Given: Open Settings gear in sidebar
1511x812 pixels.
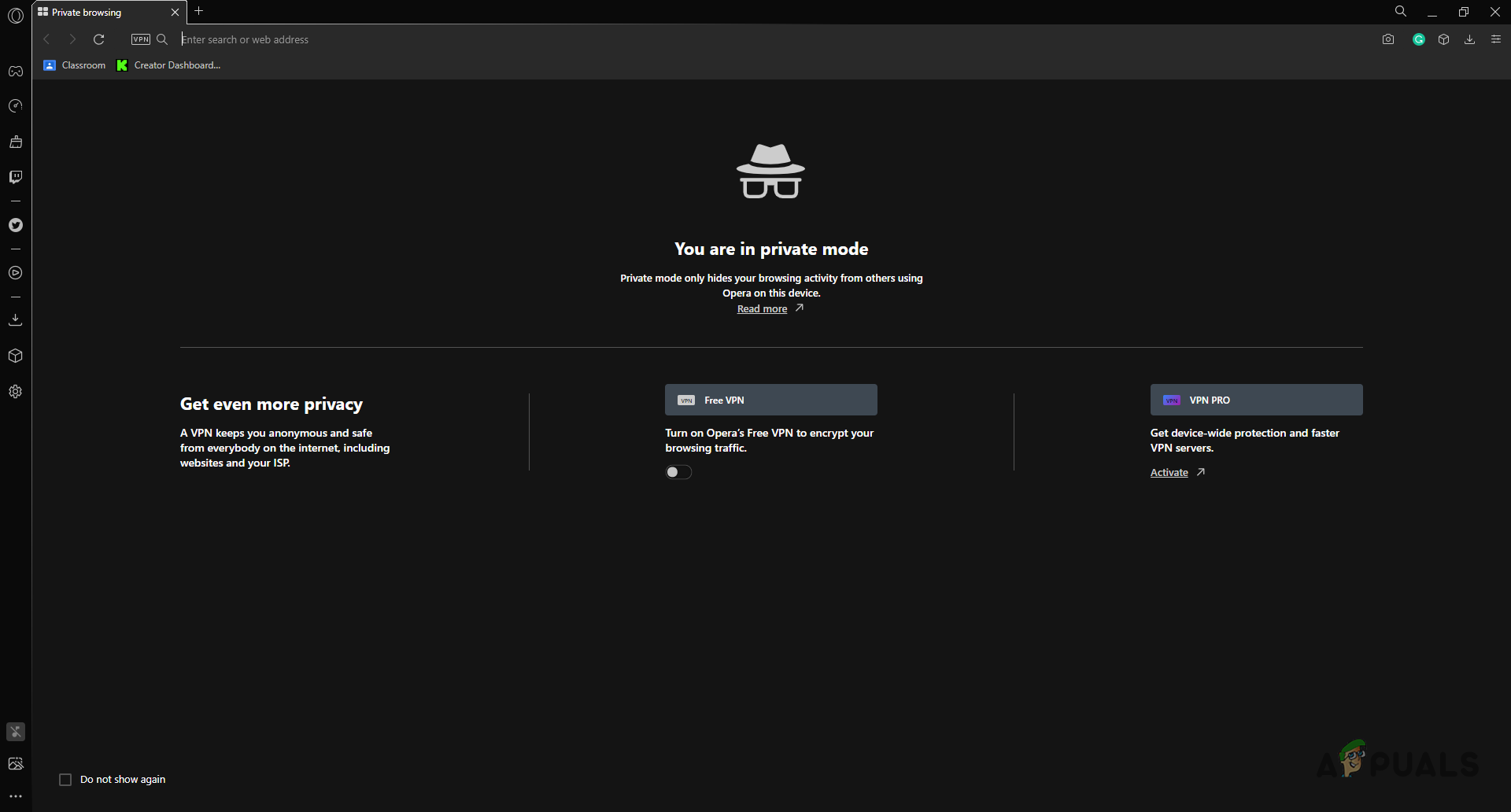Looking at the screenshot, I should click(16, 392).
